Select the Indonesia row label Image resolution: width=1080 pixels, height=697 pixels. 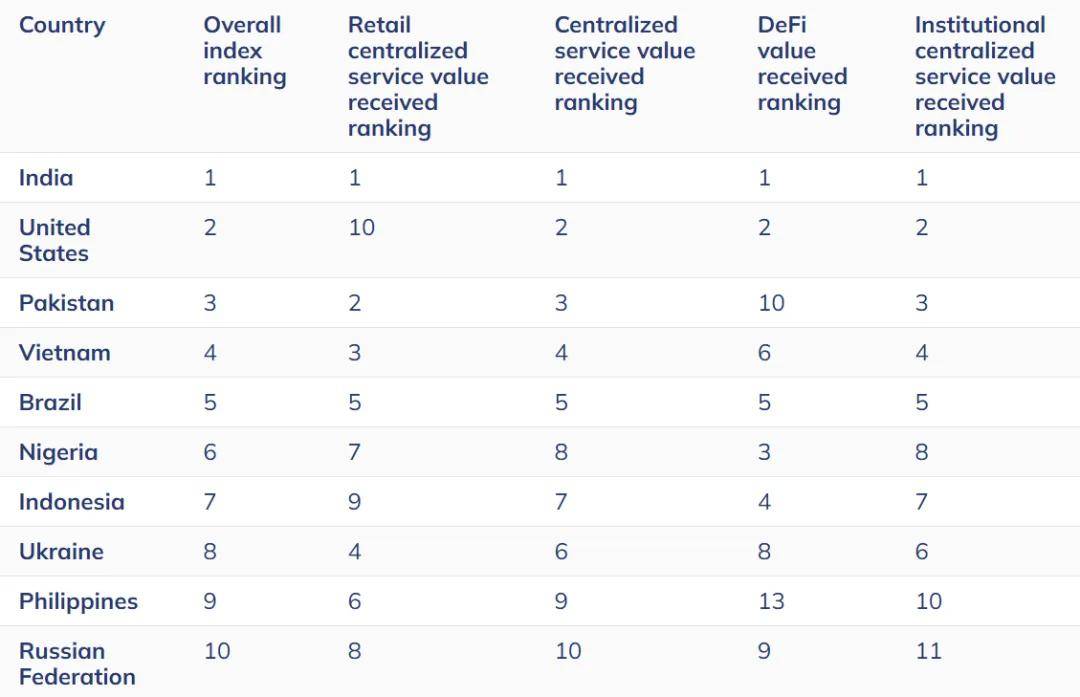71,502
